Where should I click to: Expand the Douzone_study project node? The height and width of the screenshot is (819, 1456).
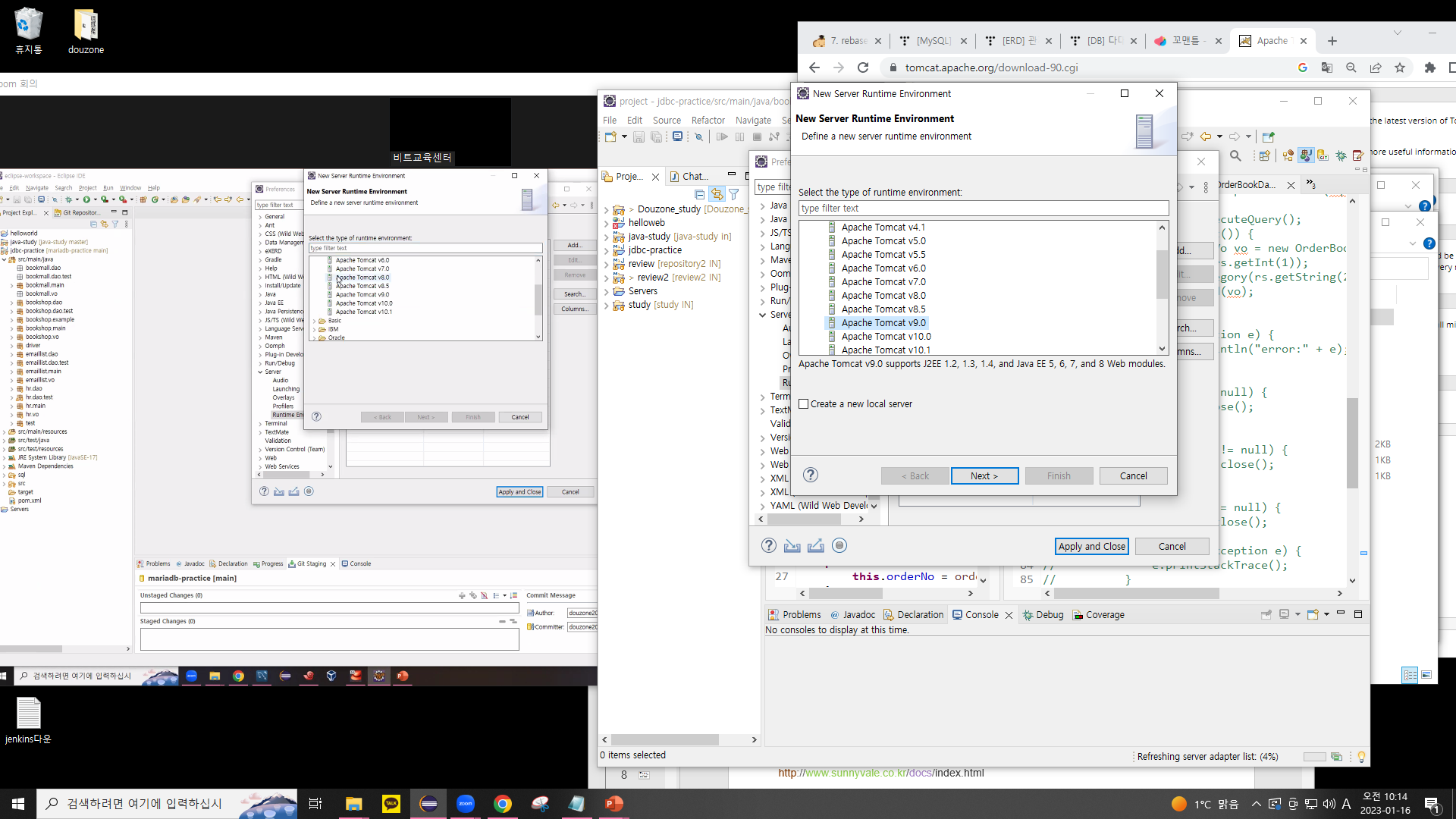tap(606, 210)
